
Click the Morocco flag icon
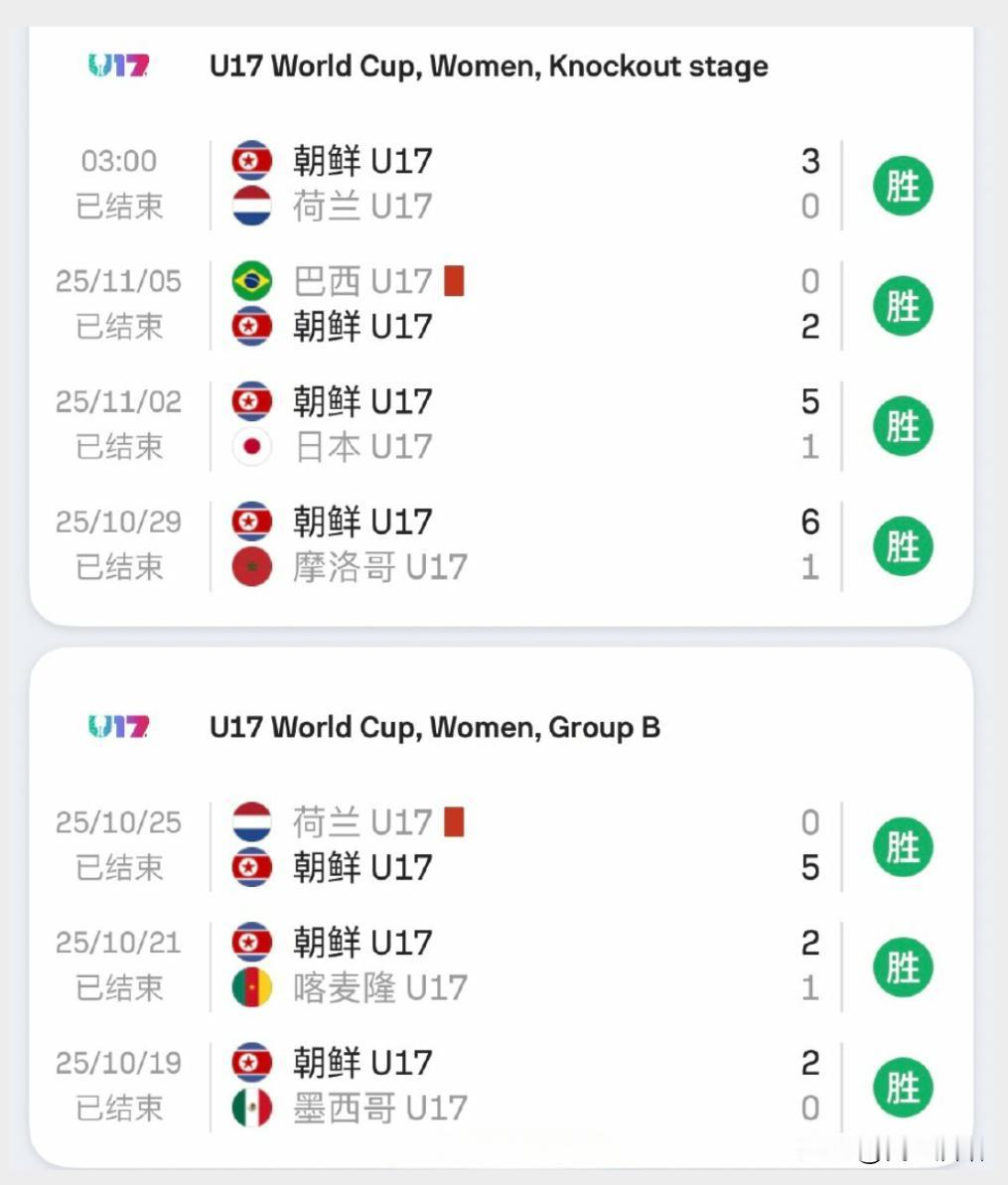pos(251,567)
